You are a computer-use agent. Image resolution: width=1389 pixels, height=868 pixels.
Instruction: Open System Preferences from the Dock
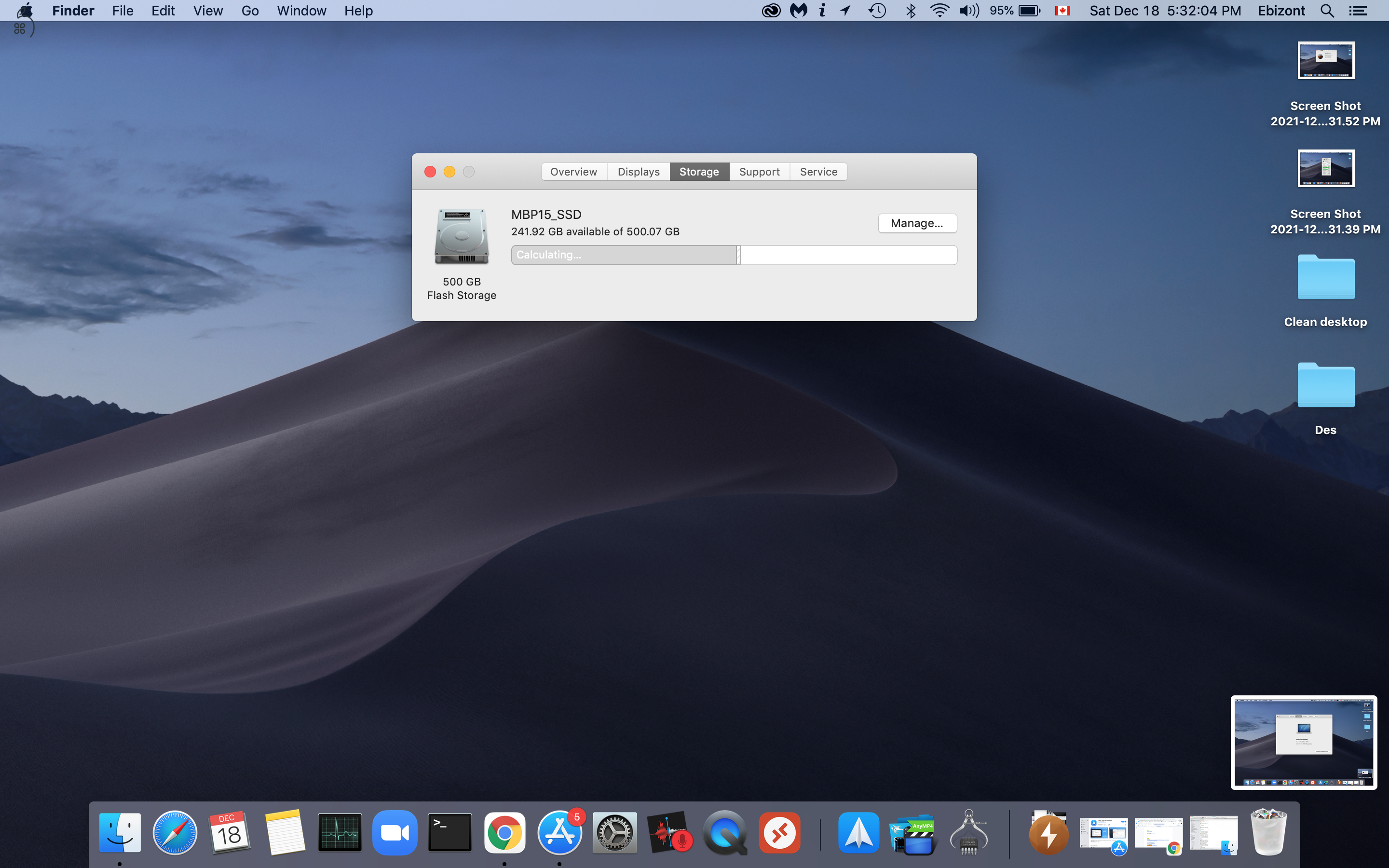(615, 832)
